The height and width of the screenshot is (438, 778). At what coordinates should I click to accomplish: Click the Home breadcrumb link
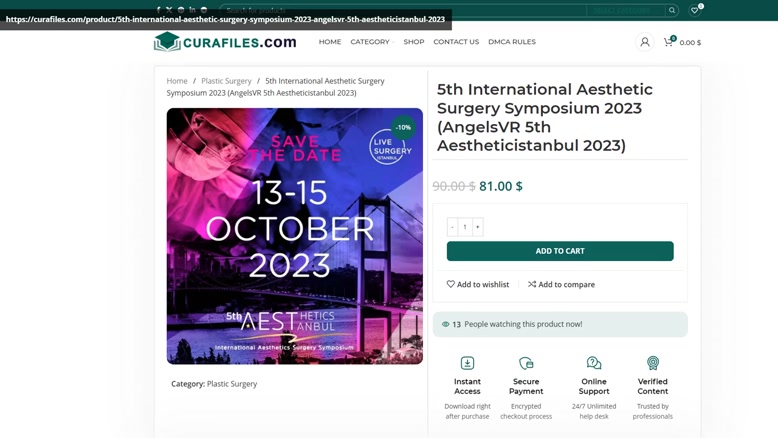[177, 81]
